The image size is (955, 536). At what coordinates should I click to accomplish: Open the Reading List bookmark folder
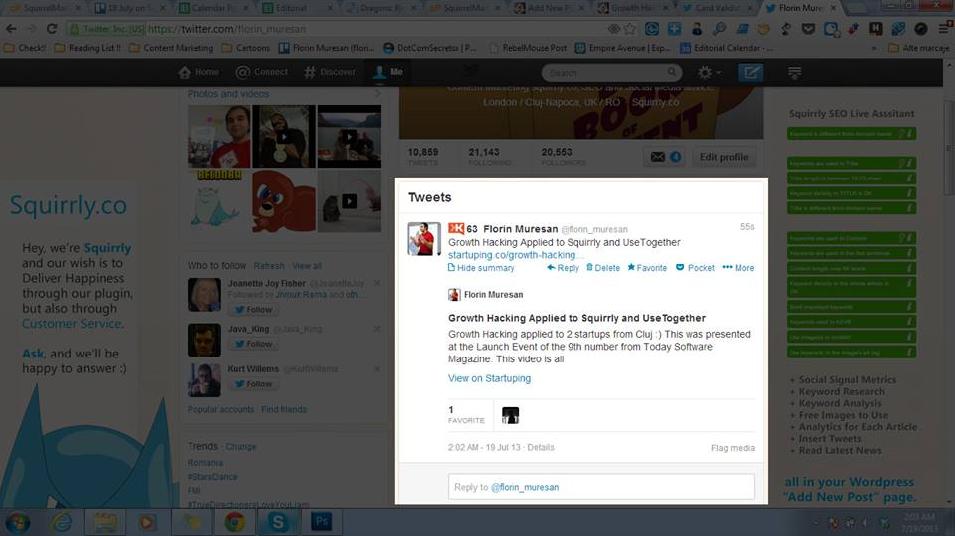coord(88,48)
